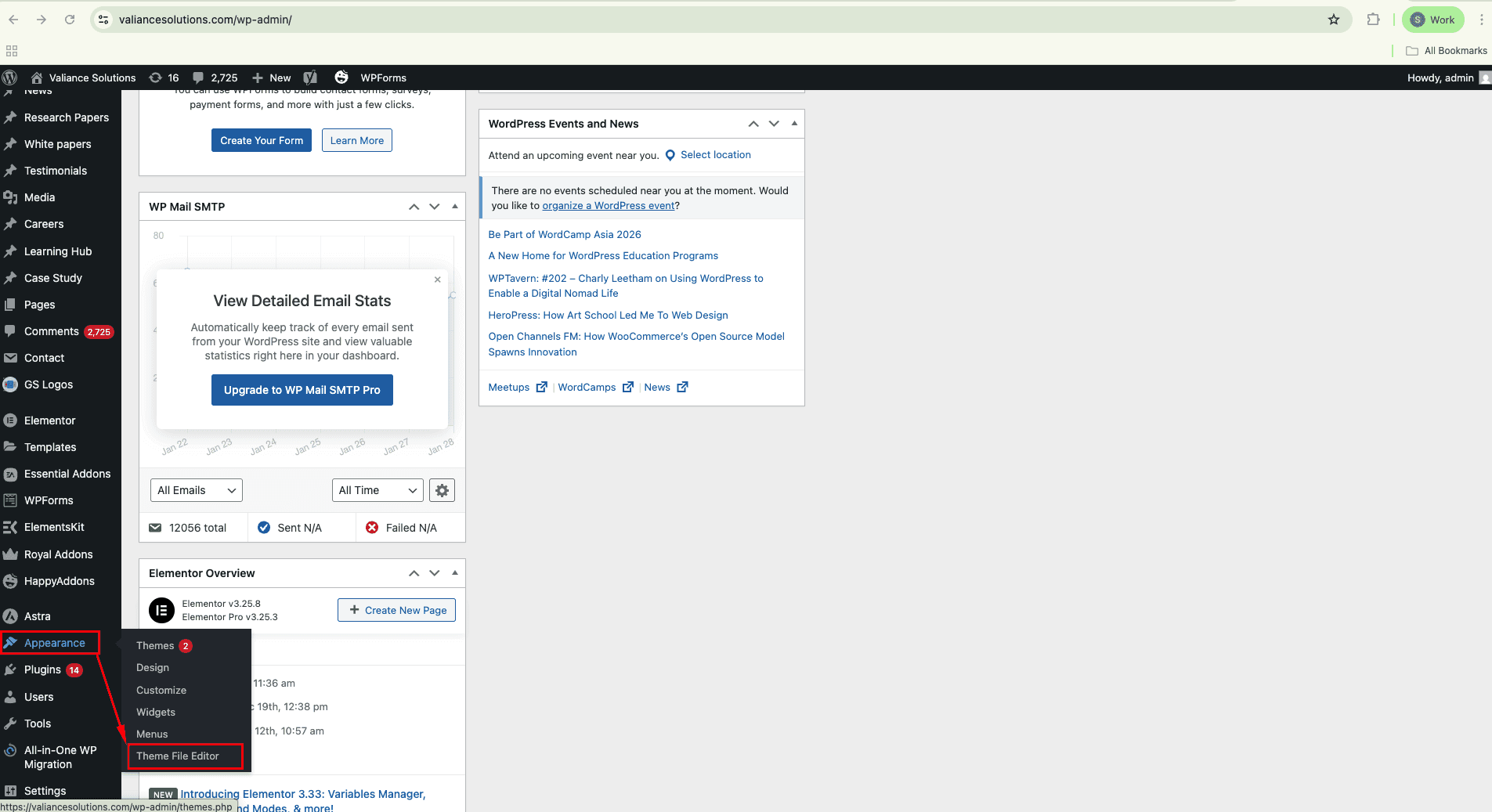Bookmark this page with the star icon

coord(1334,20)
